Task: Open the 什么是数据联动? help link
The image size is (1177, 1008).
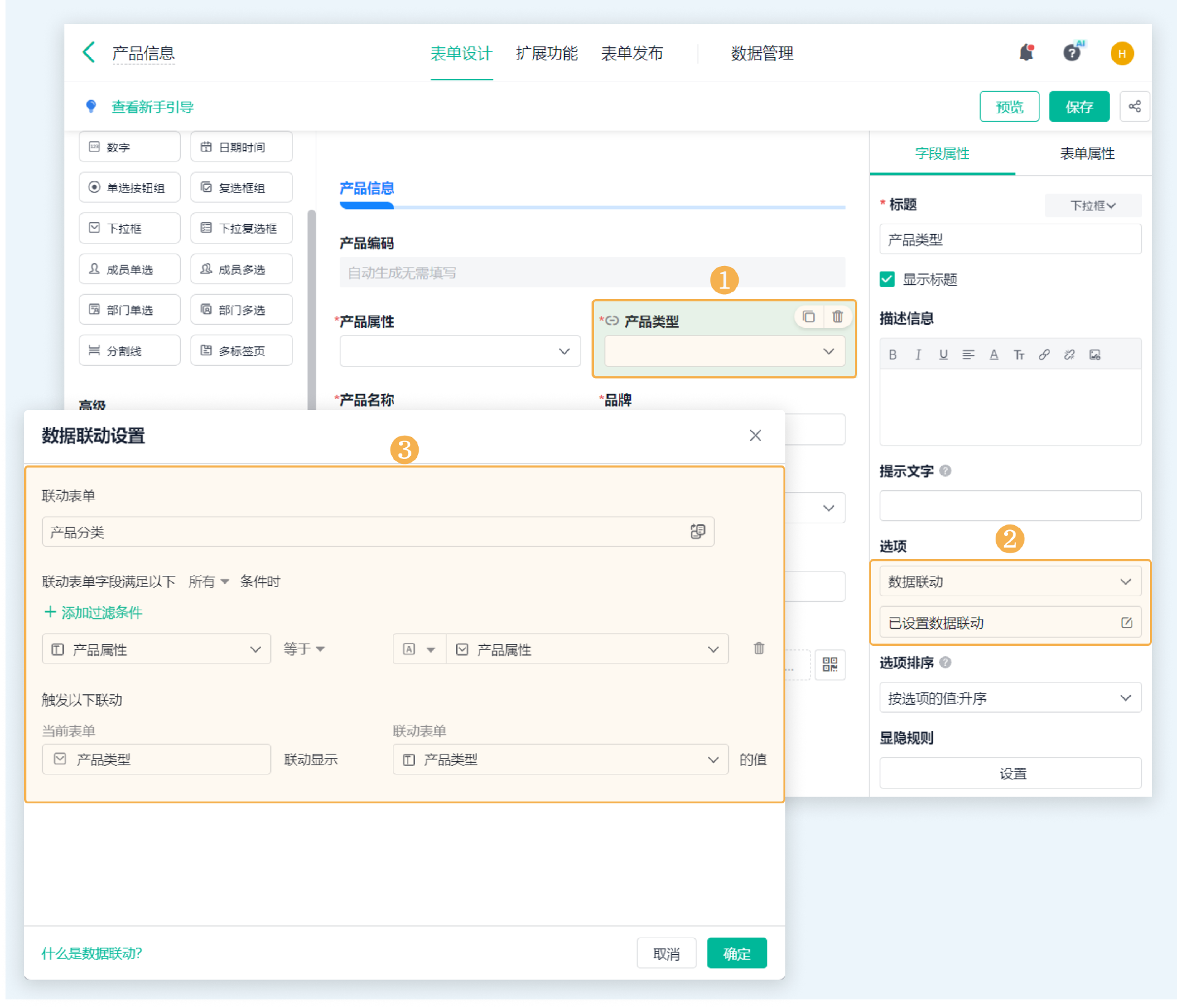Action: [92, 953]
